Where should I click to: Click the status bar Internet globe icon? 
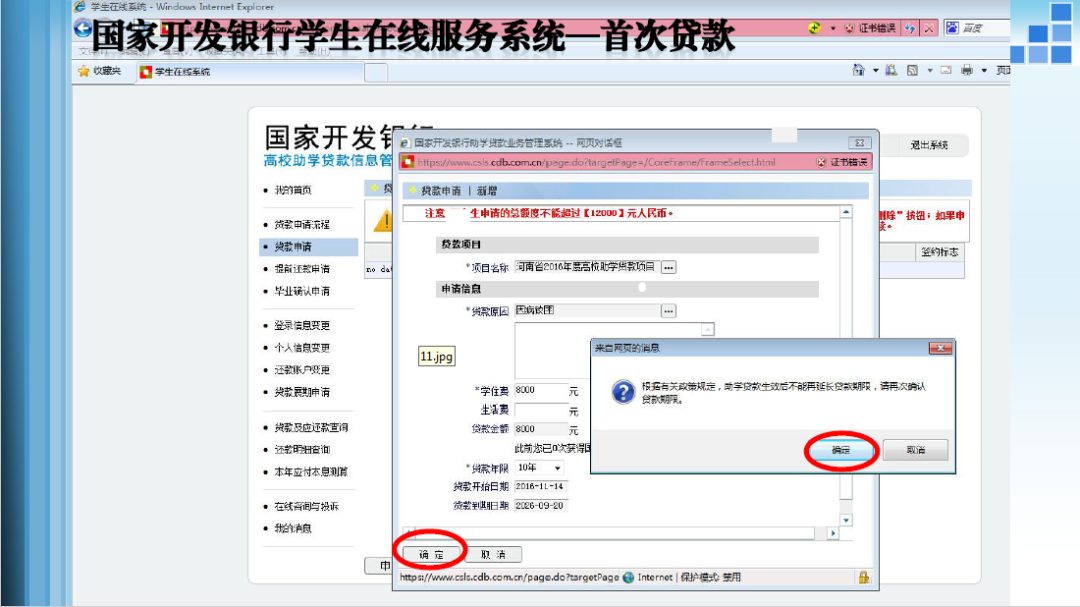pos(628,577)
